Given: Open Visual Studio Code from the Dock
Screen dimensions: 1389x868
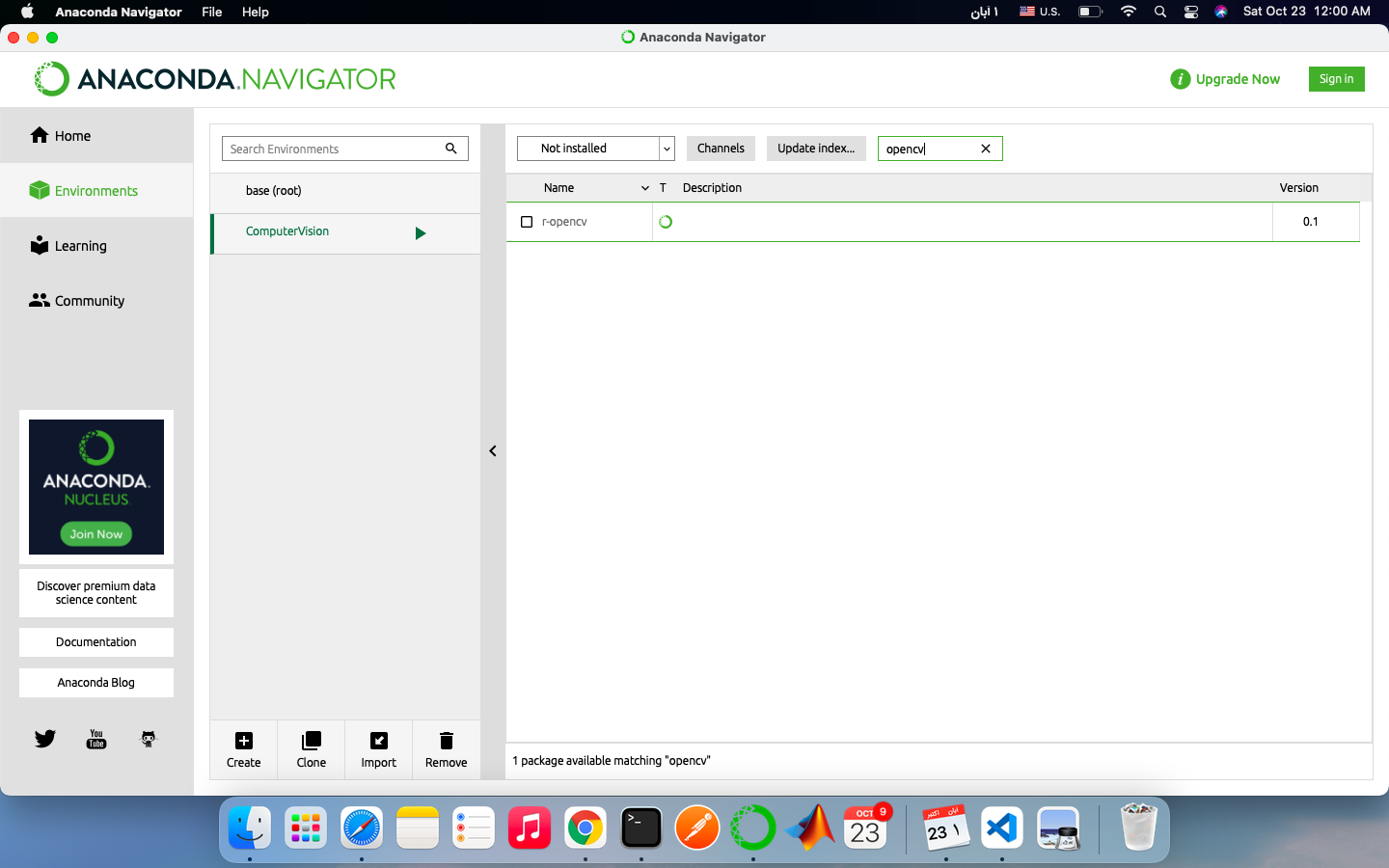Looking at the screenshot, I should pos(1002,827).
